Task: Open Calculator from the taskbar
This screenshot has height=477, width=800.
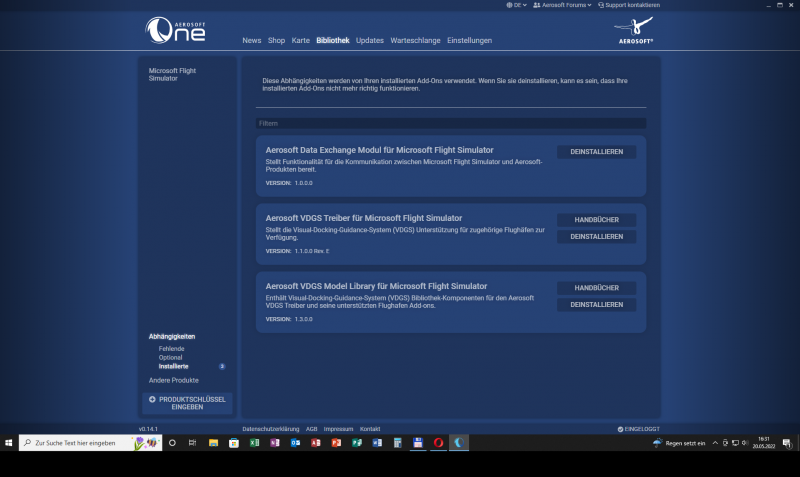Action: click(397, 443)
